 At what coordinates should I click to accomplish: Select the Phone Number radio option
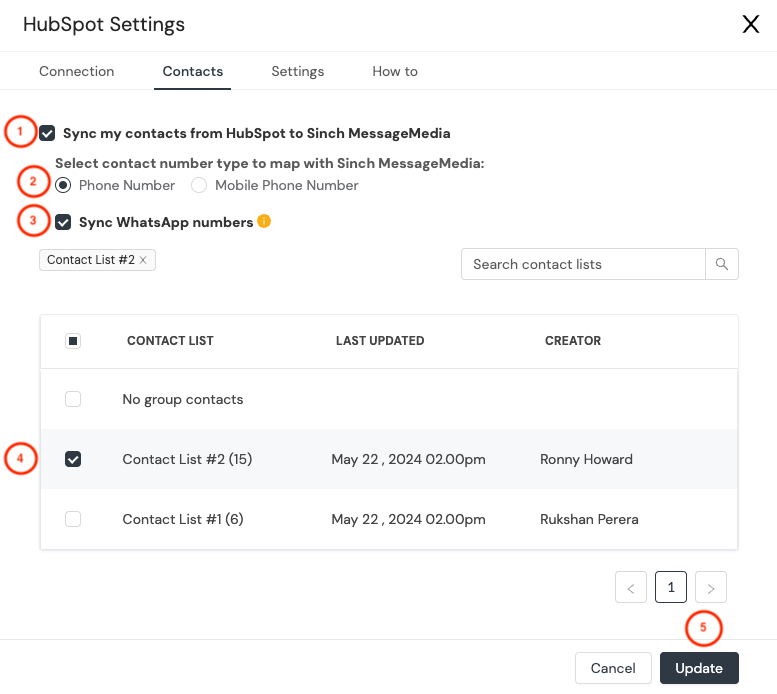pyautogui.click(x=63, y=185)
